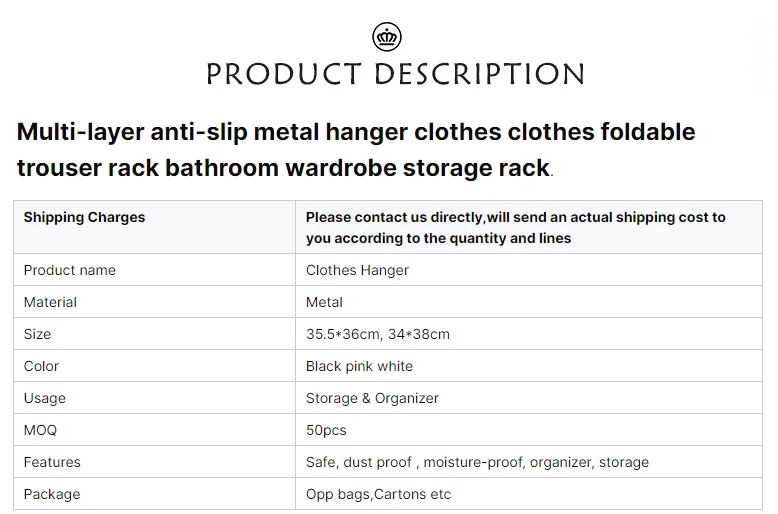Click the multi-layer hanger product title
Image resolution: width=778 pixels, height=514 pixels.
tap(356, 150)
